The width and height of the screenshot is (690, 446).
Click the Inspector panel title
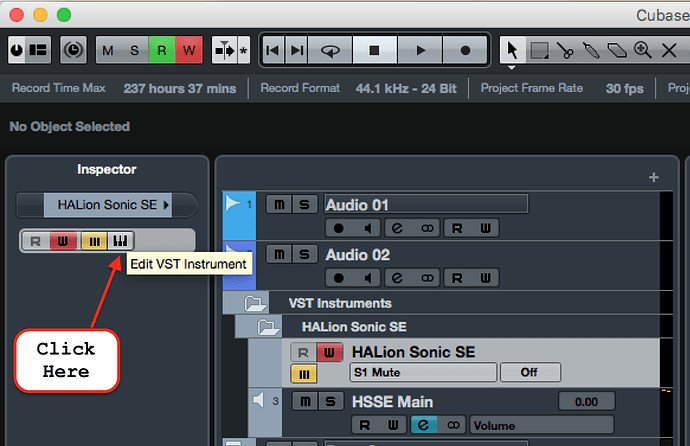(x=106, y=169)
